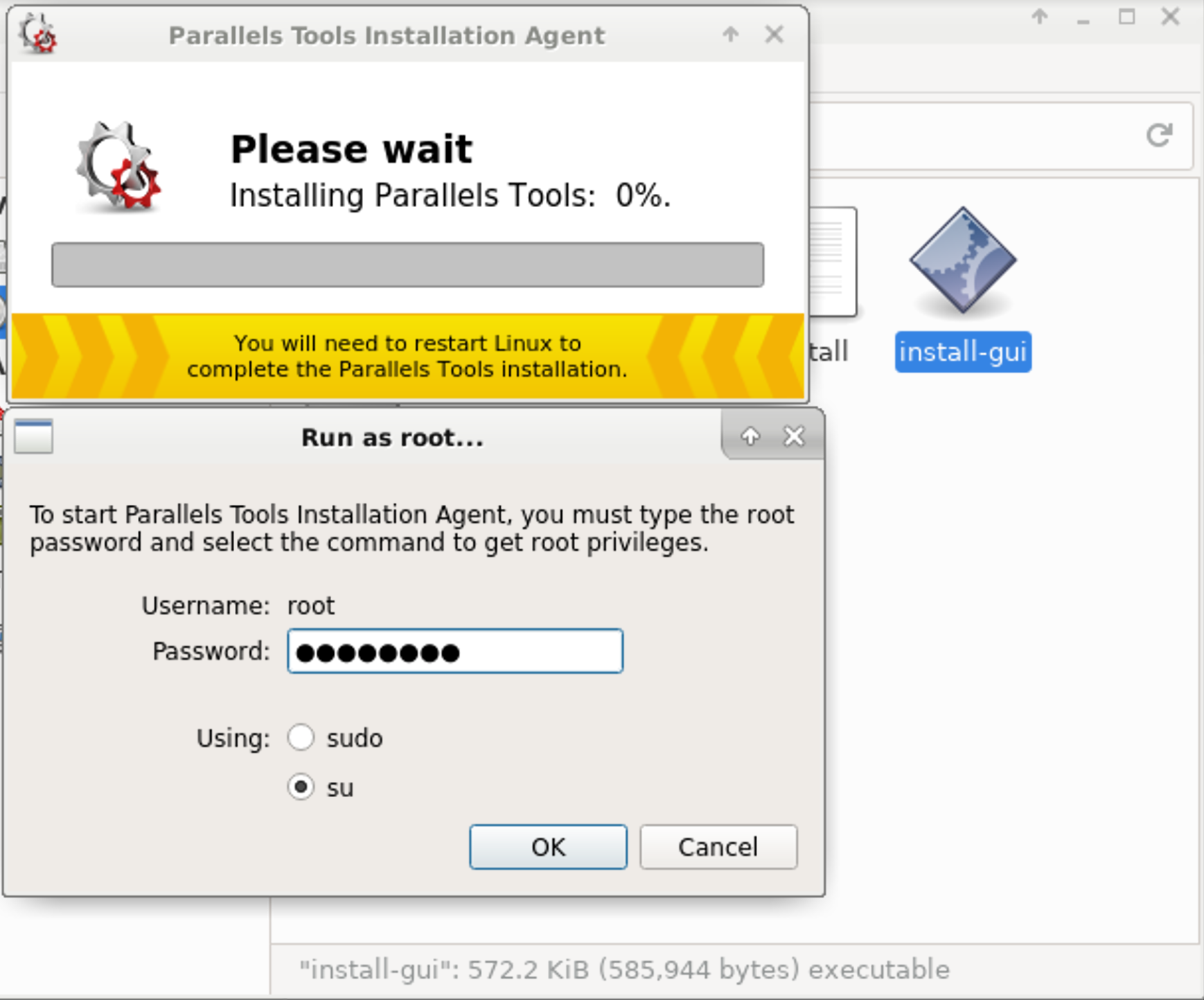This screenshot has height=1000, width=1204.
Task: Open Run as root window menu icon
Action: [x=34, y=436]
